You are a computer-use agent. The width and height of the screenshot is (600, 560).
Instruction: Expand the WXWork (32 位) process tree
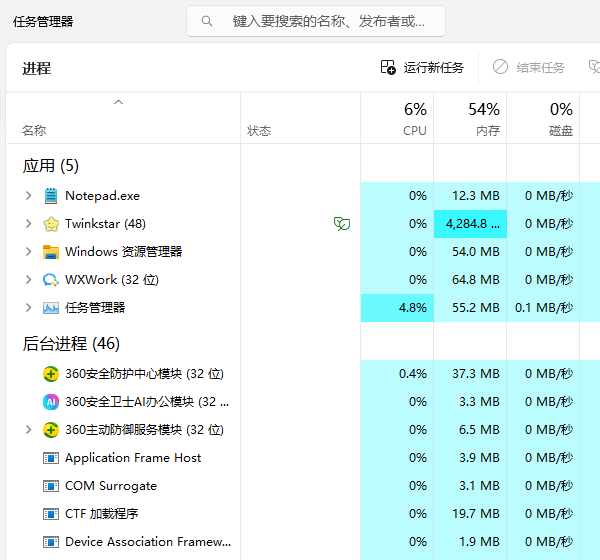(28, 280)
